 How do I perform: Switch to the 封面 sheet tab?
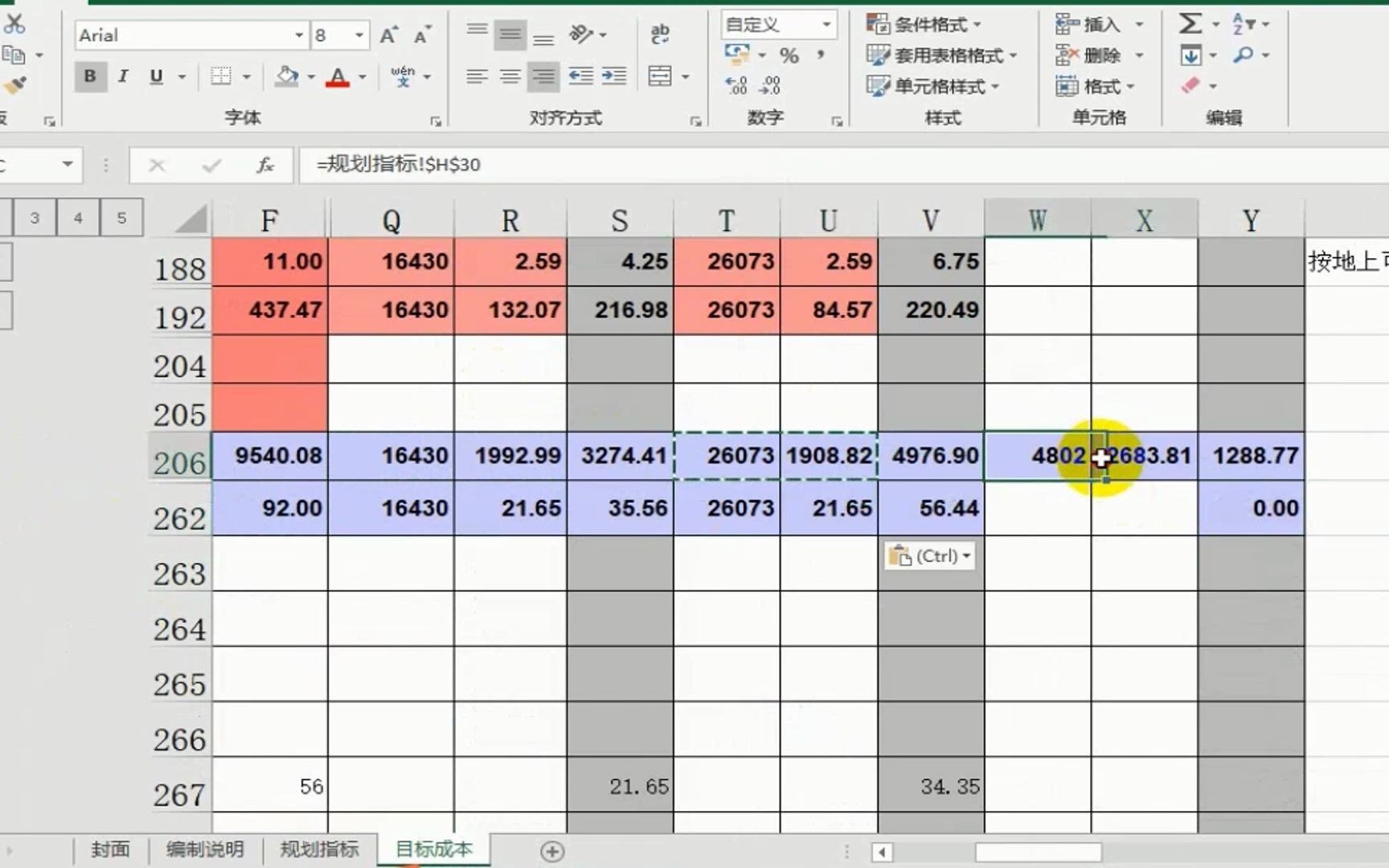[x=110, y=850]
